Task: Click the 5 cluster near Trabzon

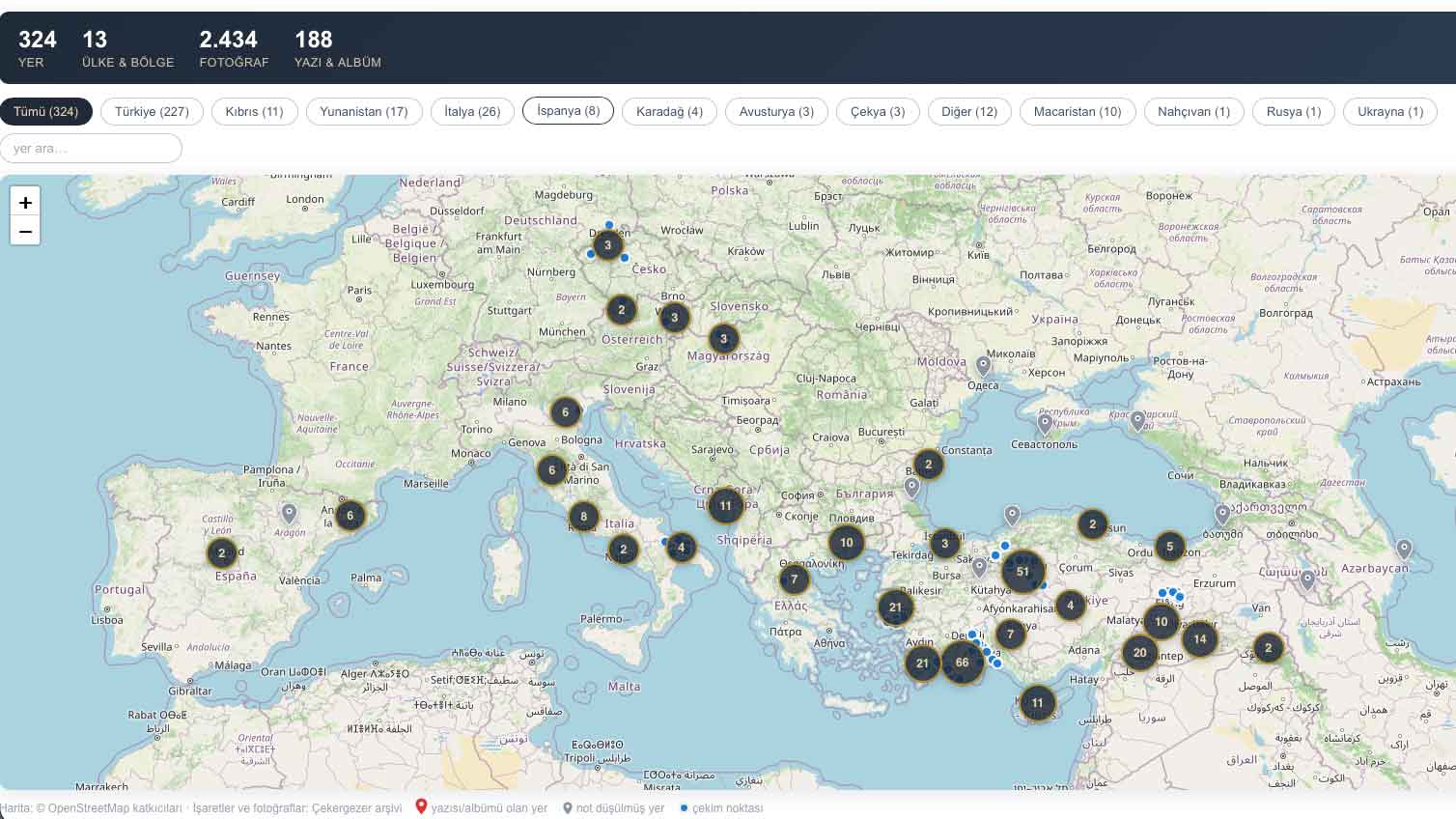Action: (x=1169, y=547)
